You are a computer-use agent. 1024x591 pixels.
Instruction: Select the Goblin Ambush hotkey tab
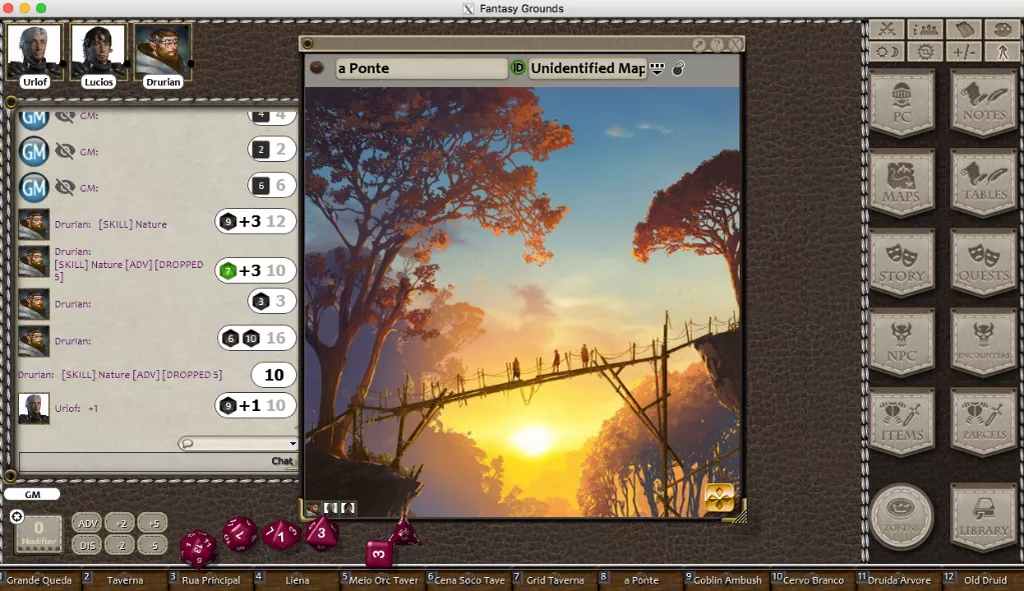tap(726, 580)
